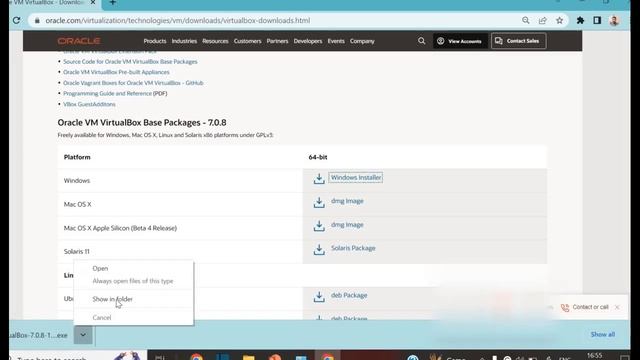Open the extensions puzzle icon
640x360 pixels.
(x=580, y=20)
